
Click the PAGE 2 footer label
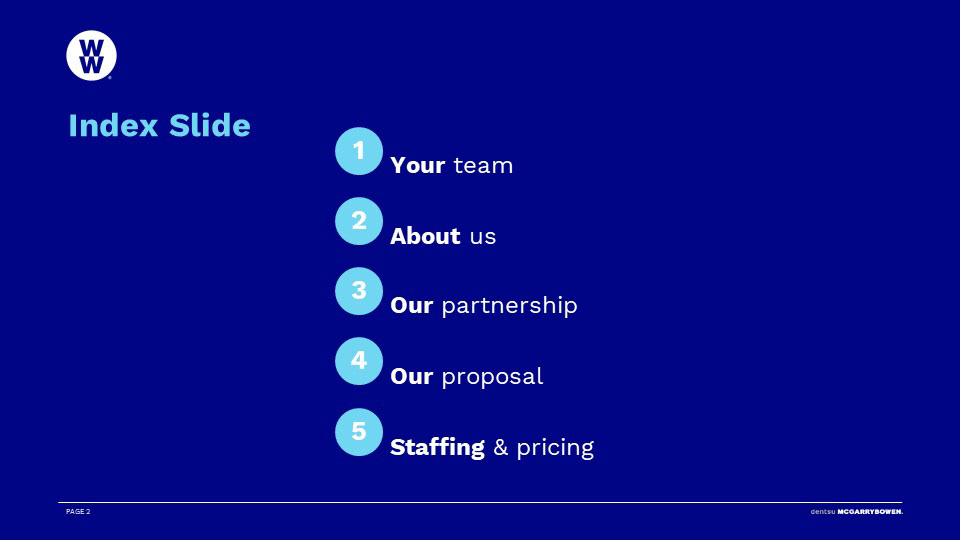click(78, 511)
